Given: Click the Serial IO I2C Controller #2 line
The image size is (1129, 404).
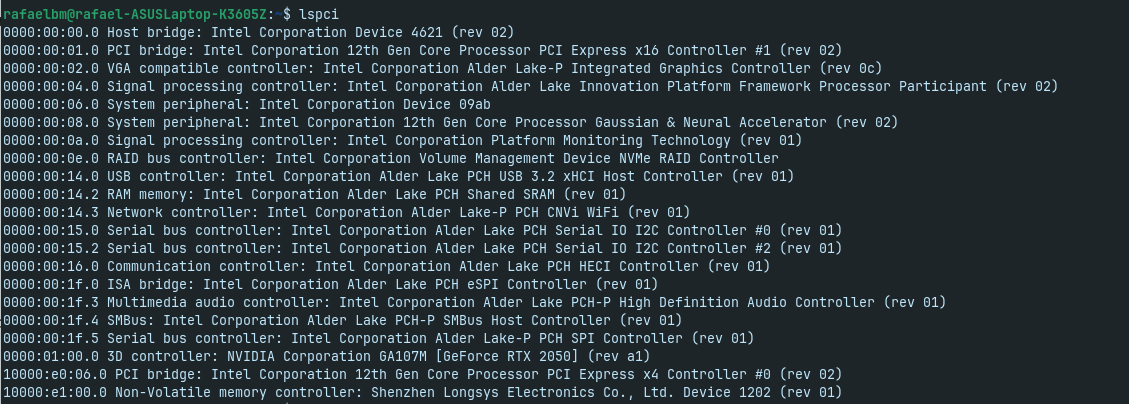Looking at the screenshot, I should 421,248.
